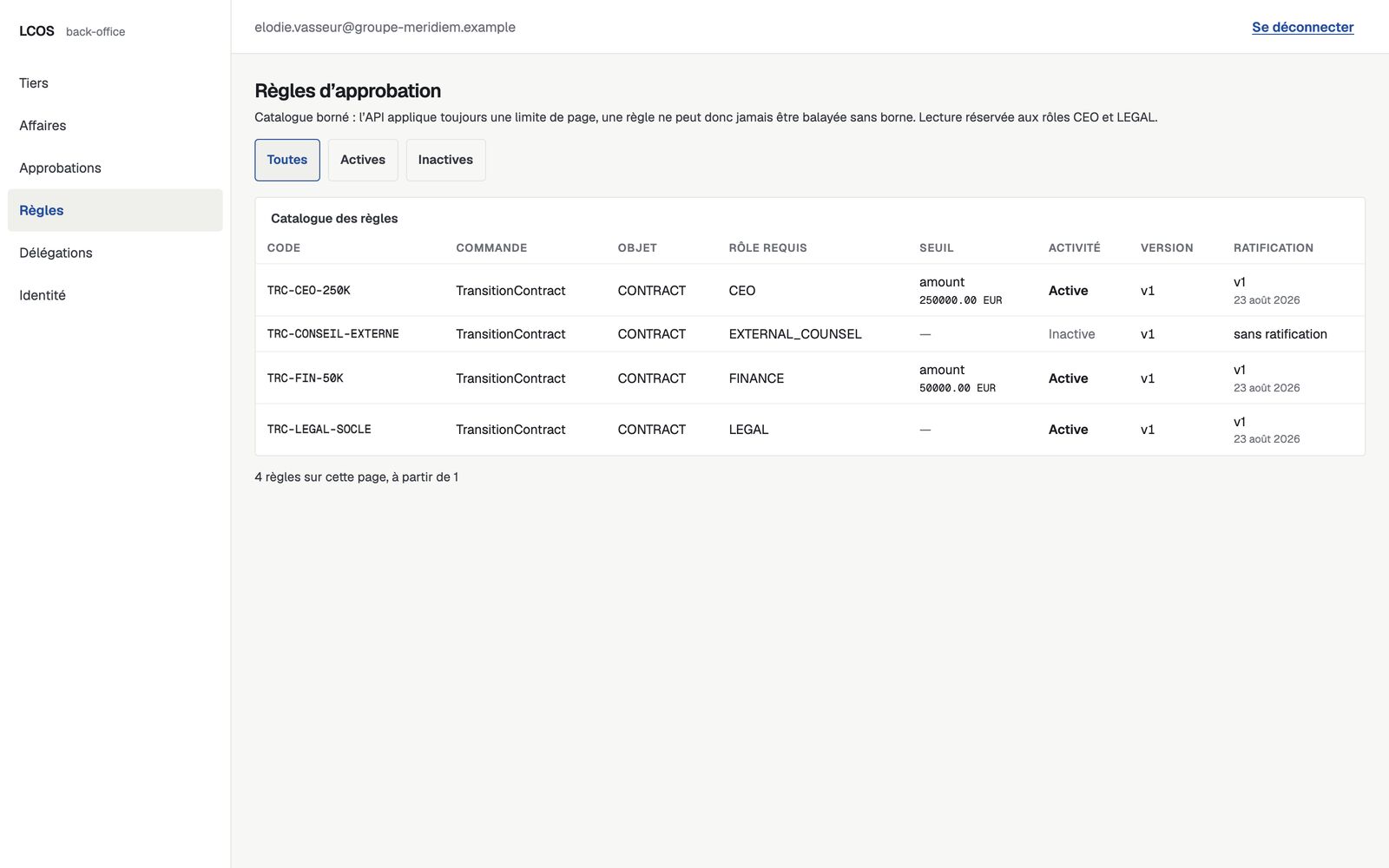
Task: Click rule code TRC-CEO-250K
Action: point(309,291)
